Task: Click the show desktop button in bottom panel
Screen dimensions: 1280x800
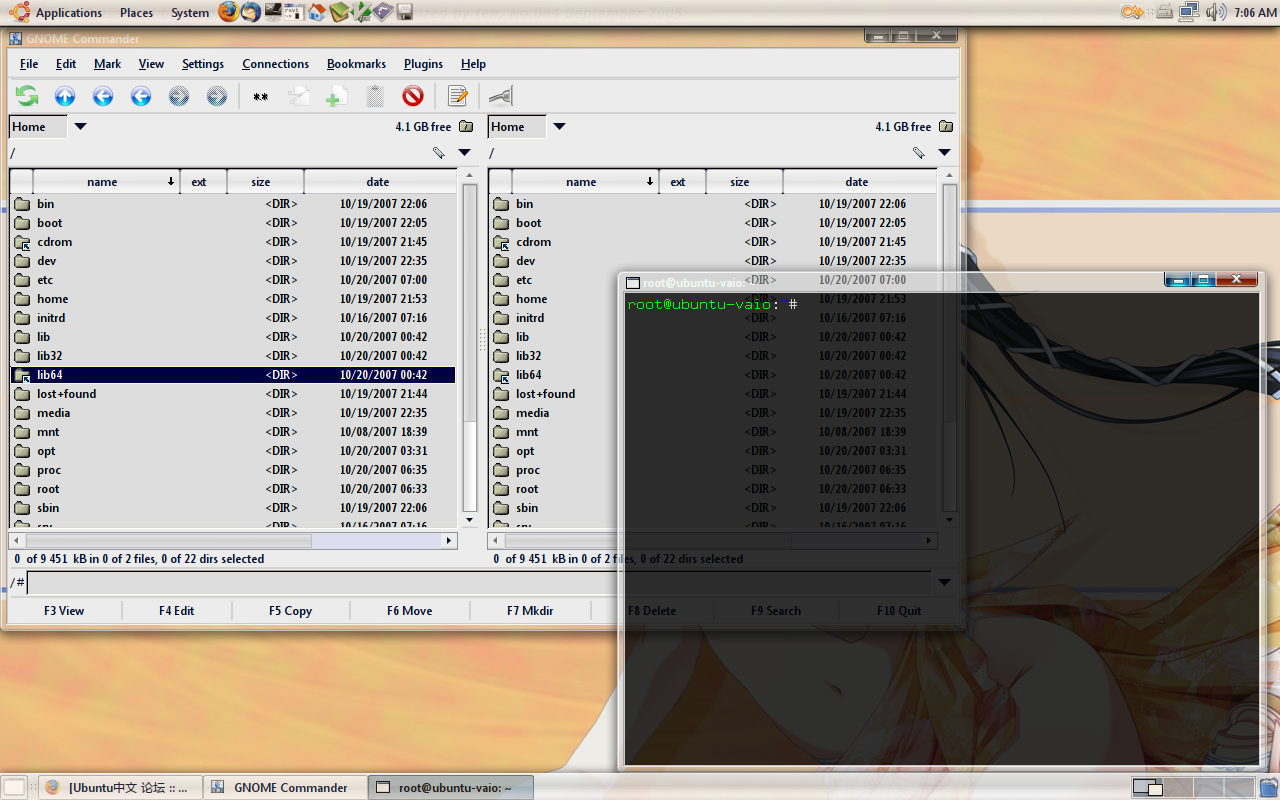Action: (x=14, y=788)
